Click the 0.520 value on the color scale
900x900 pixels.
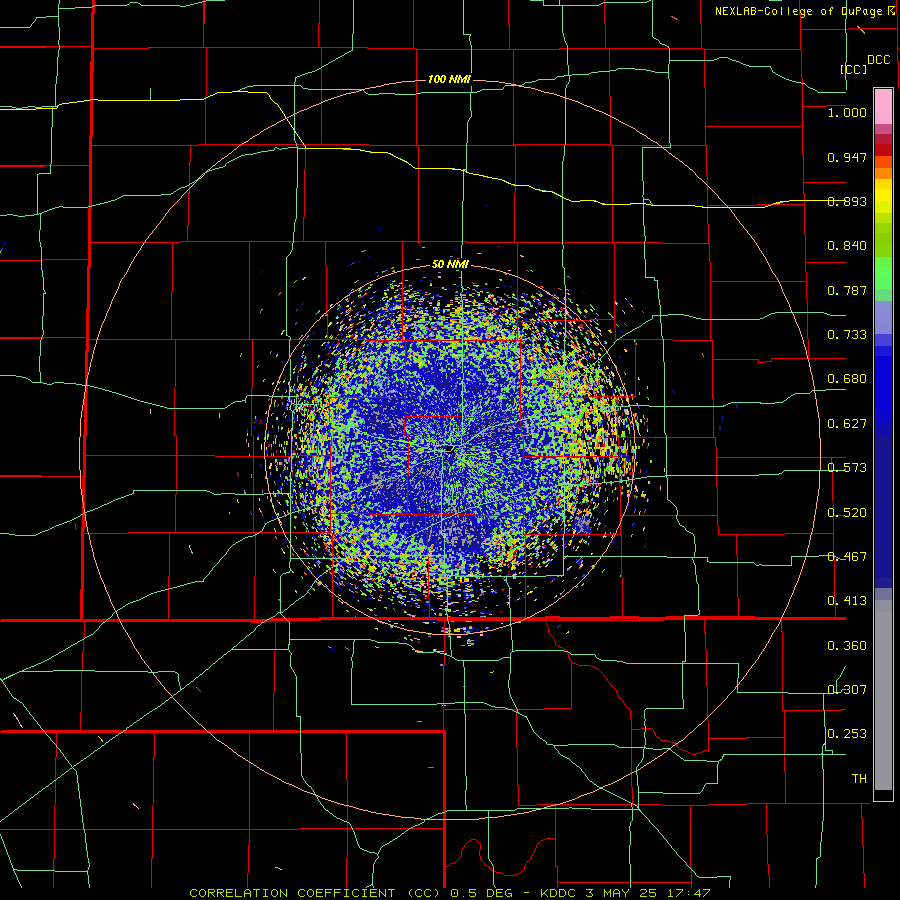(847, 513)
